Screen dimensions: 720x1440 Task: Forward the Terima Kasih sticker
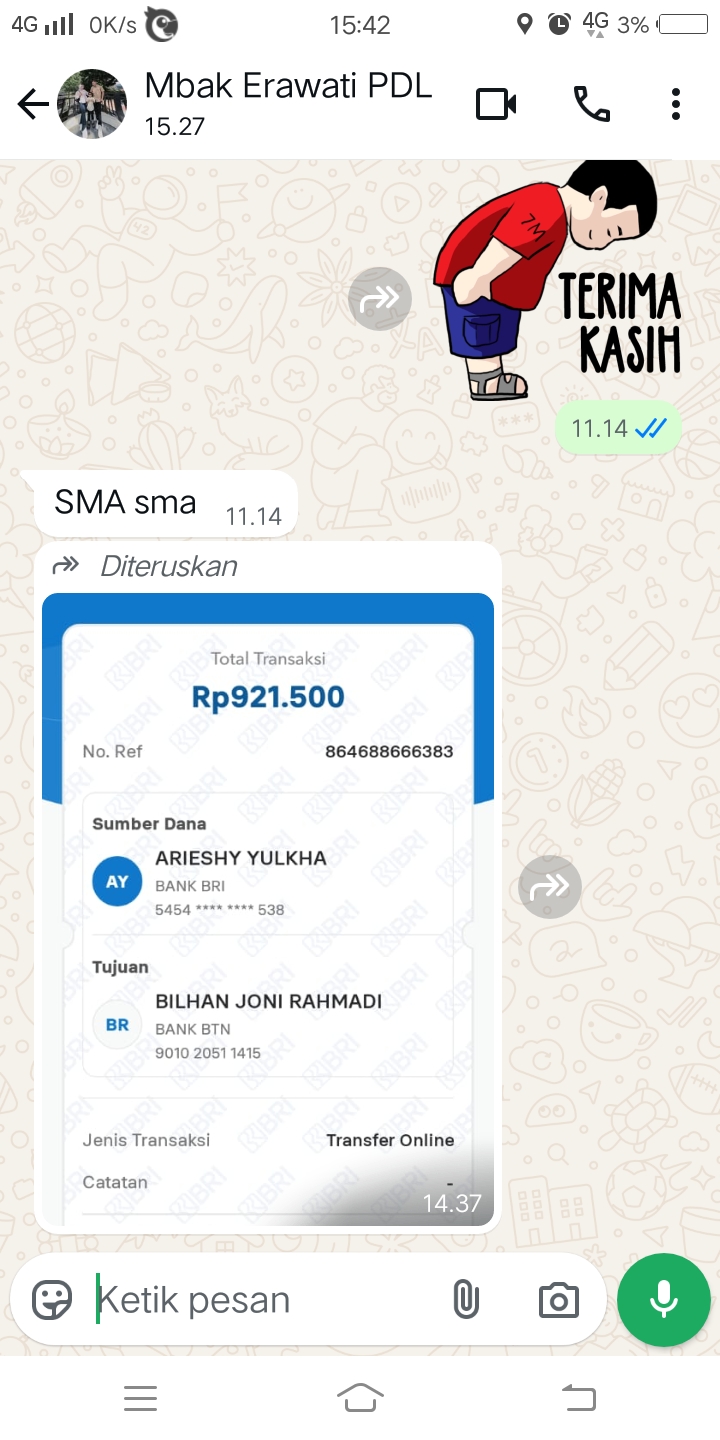380,298
